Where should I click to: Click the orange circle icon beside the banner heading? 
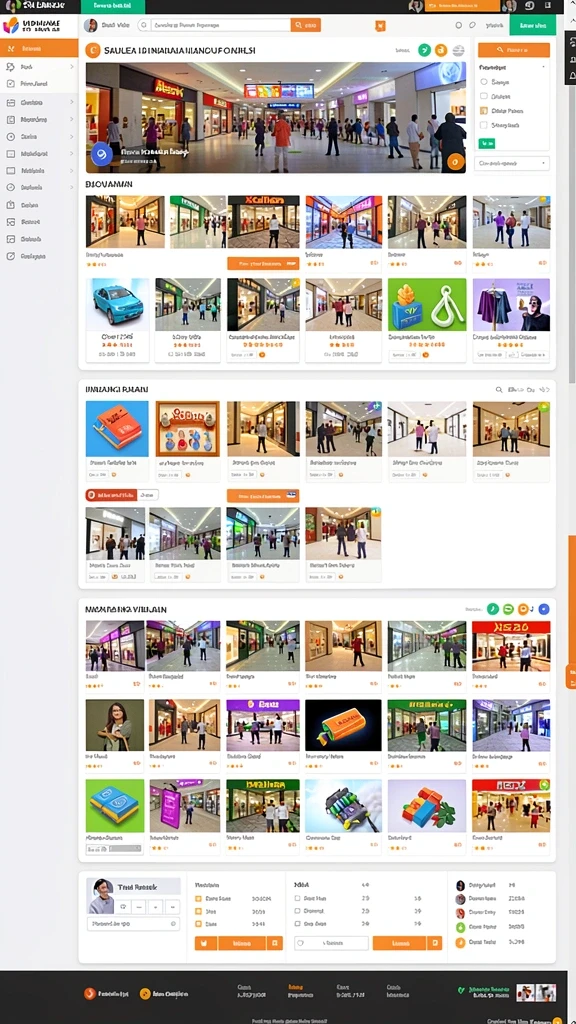tap(93, 50)
